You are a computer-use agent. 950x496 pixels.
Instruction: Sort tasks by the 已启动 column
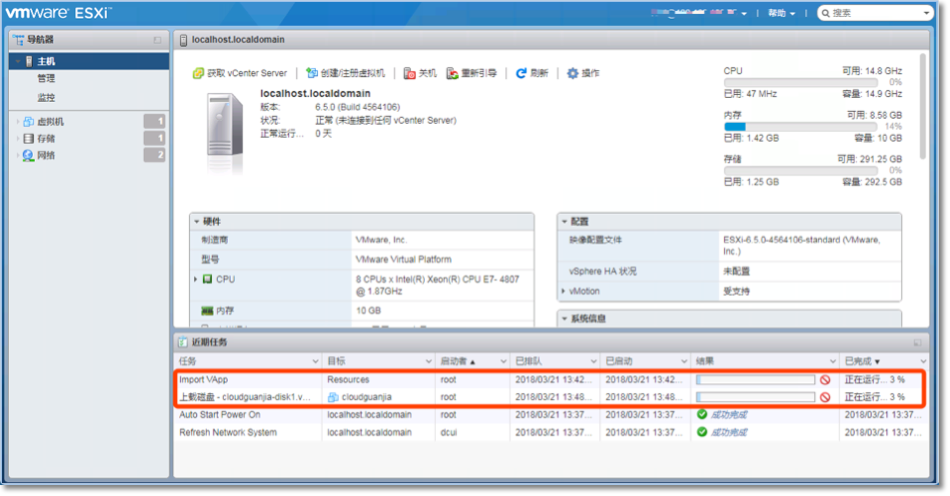click(619, 362)
